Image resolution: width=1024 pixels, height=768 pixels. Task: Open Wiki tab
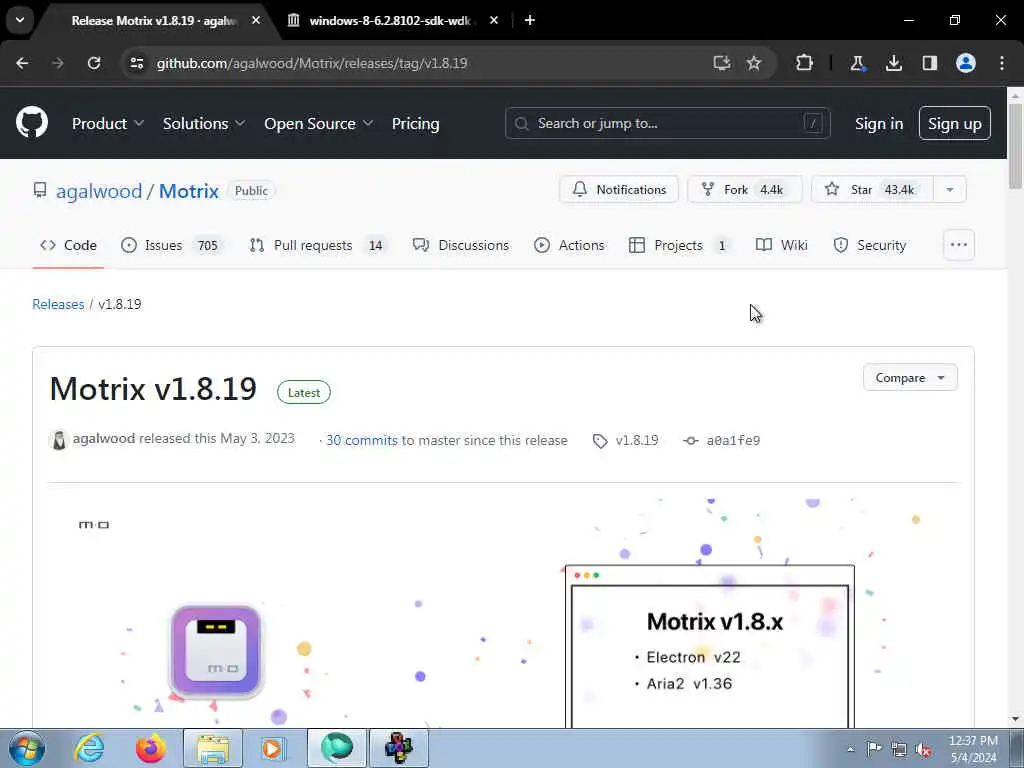(782, 246)
